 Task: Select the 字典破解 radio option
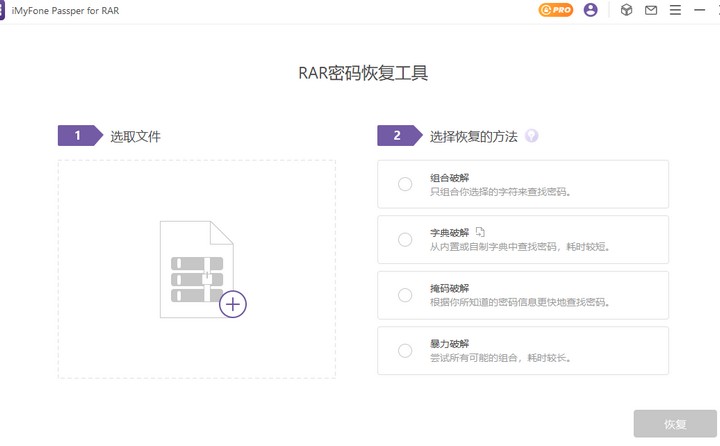[x=405, y=239]
